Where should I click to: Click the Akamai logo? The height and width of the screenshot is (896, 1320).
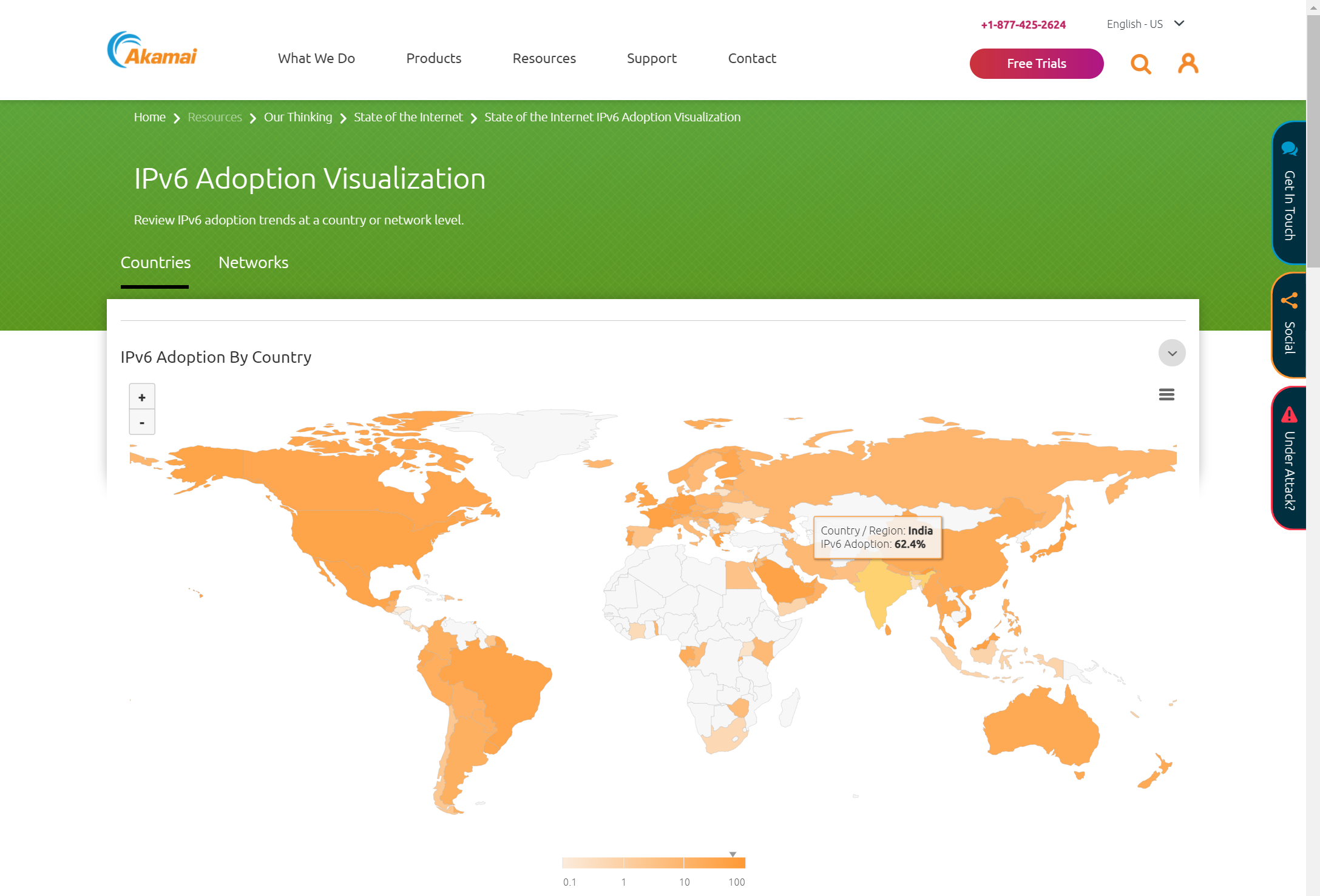click(x=152, y=51)
